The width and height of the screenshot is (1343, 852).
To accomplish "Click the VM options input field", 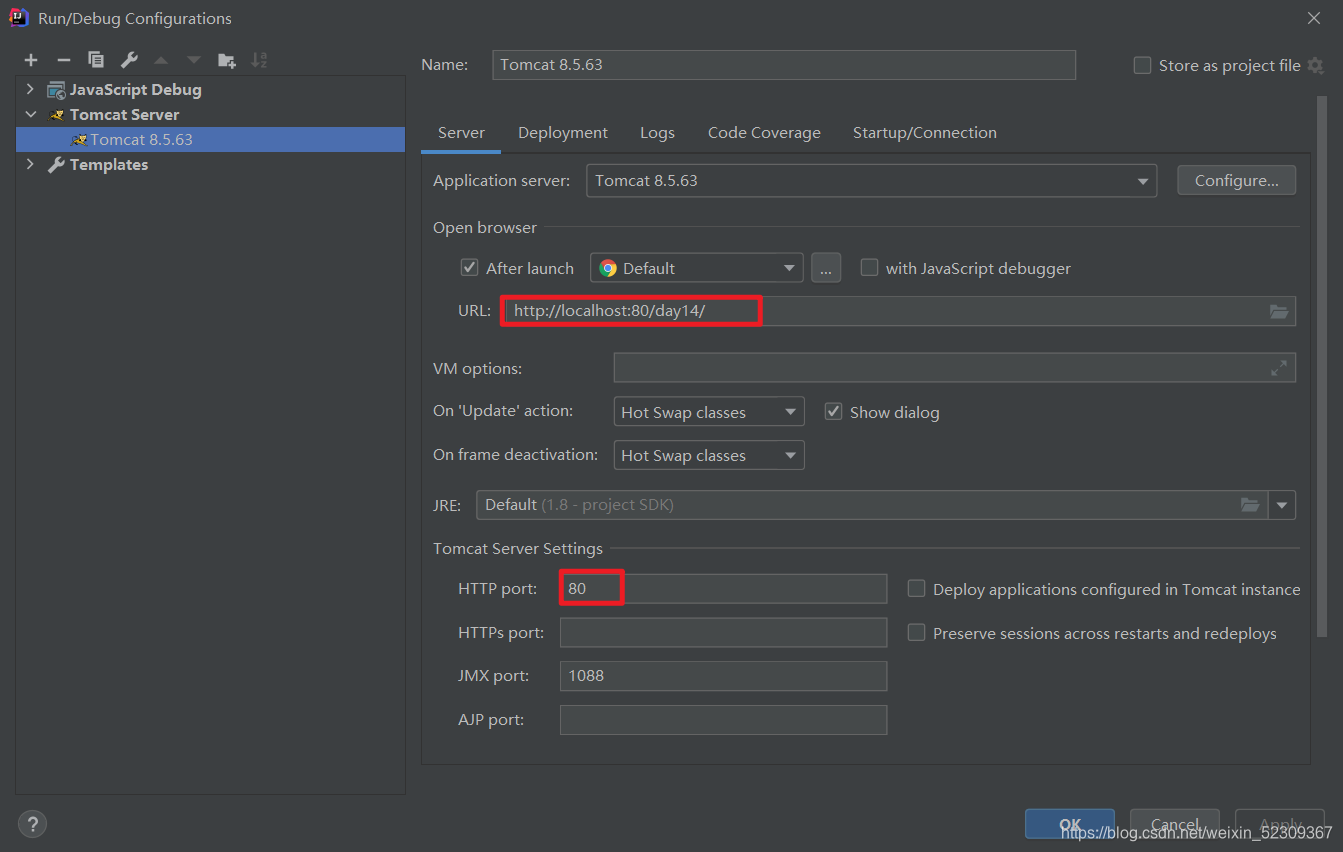I will pos(955,368).
